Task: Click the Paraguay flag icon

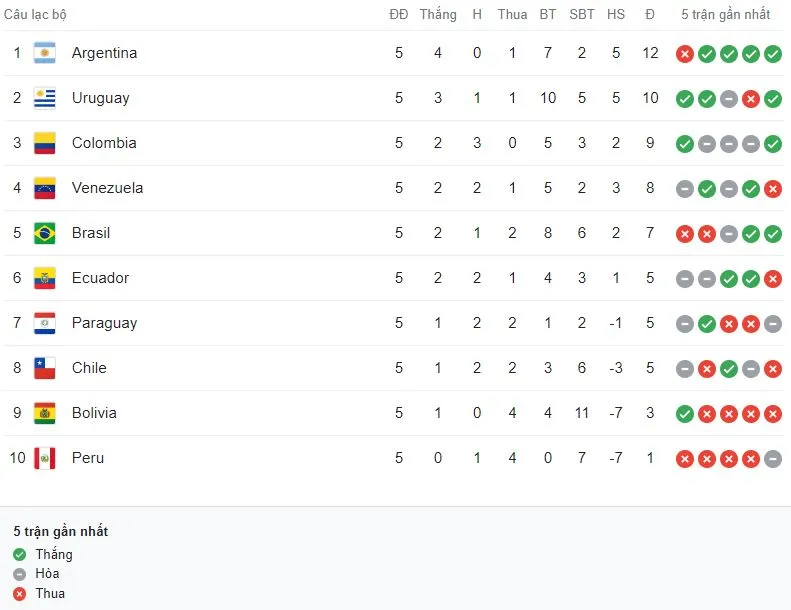Action: coord(44,323)
